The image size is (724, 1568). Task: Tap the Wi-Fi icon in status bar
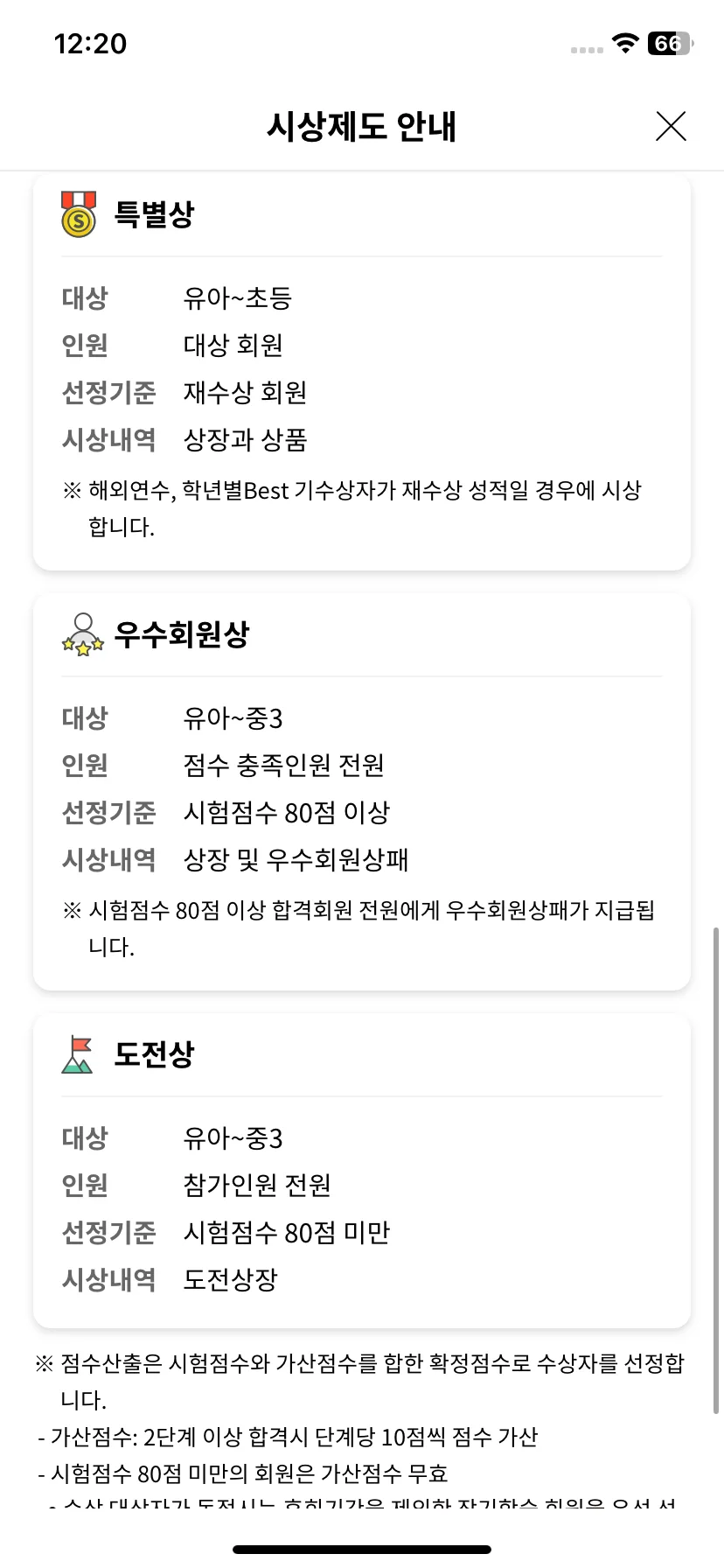625,43
